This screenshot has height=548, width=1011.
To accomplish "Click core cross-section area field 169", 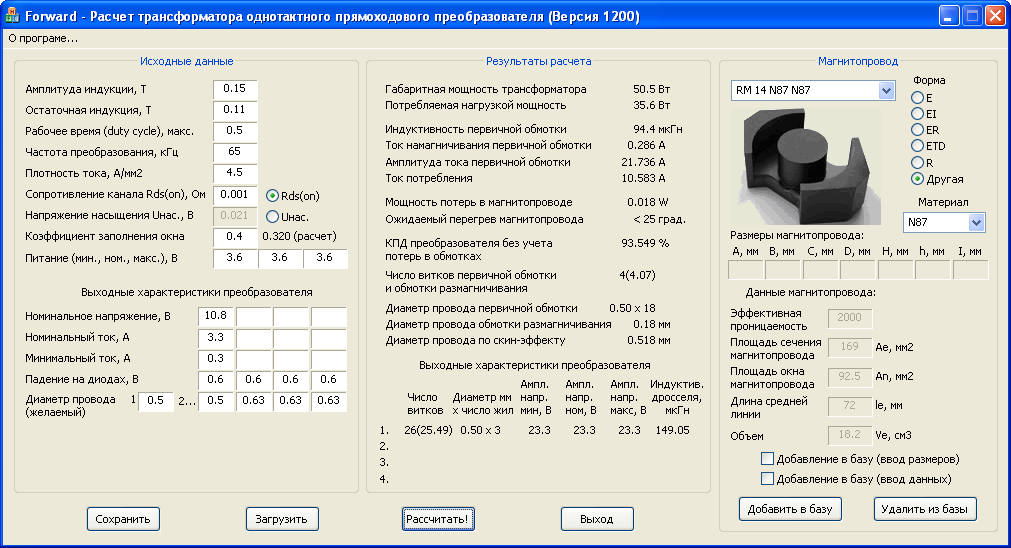I will (x=850, y=347).
